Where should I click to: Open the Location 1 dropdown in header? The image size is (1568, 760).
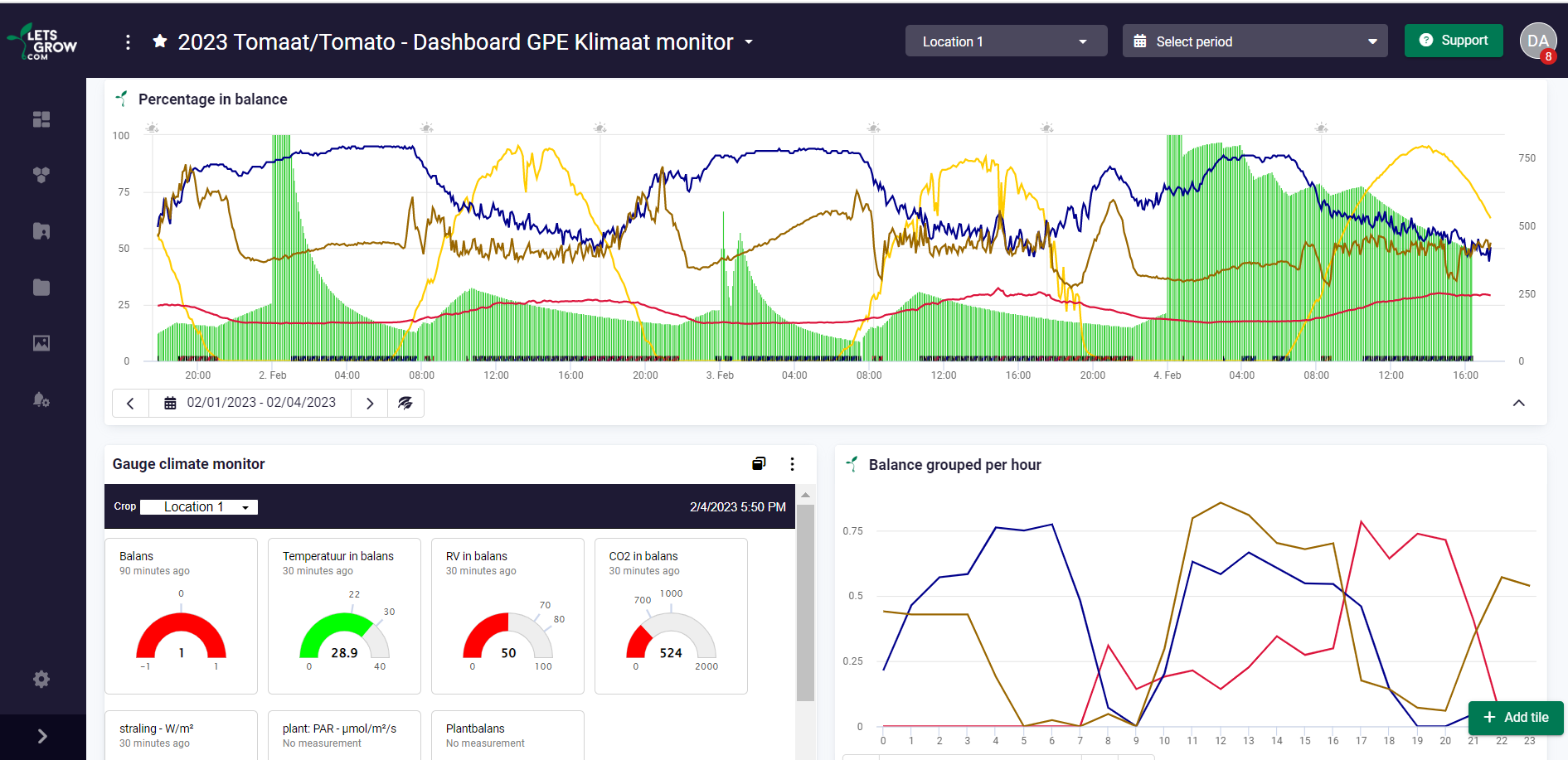1005,41
